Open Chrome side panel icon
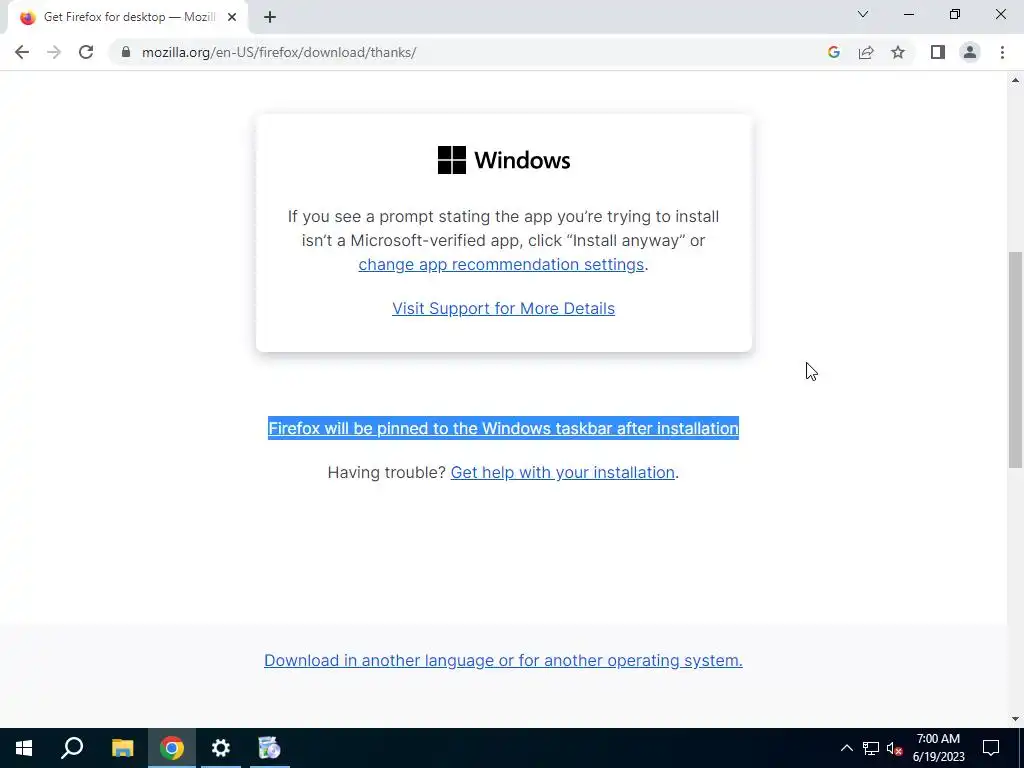Viewport: 1024px width, 768px height. 938,52
